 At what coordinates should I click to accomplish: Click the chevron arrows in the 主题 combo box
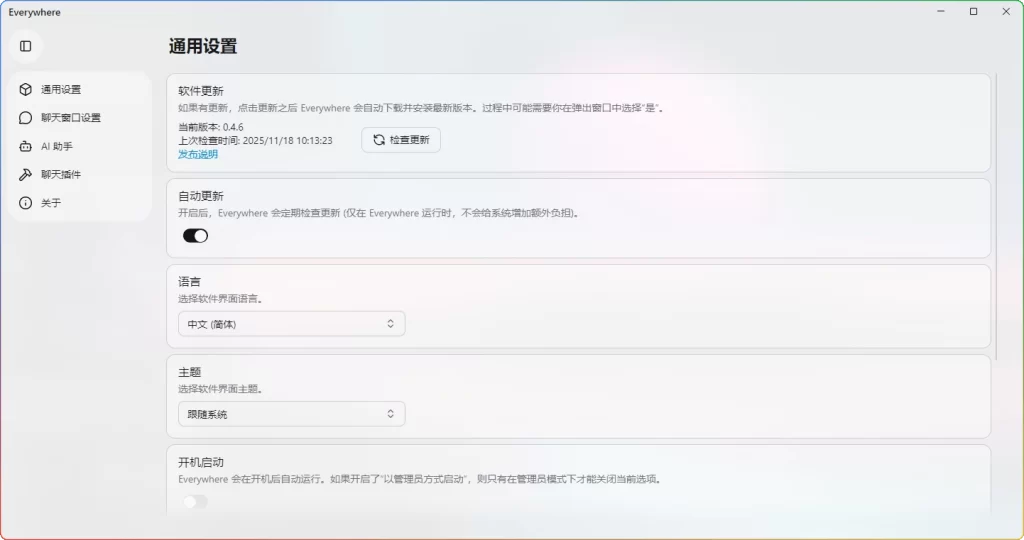click(x=391, y=414)
